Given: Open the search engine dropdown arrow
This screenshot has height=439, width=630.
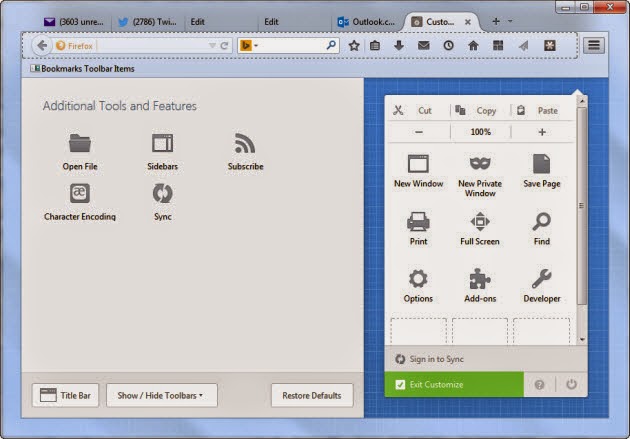Looking at the screenshot, I should click(x=256, y=45).
